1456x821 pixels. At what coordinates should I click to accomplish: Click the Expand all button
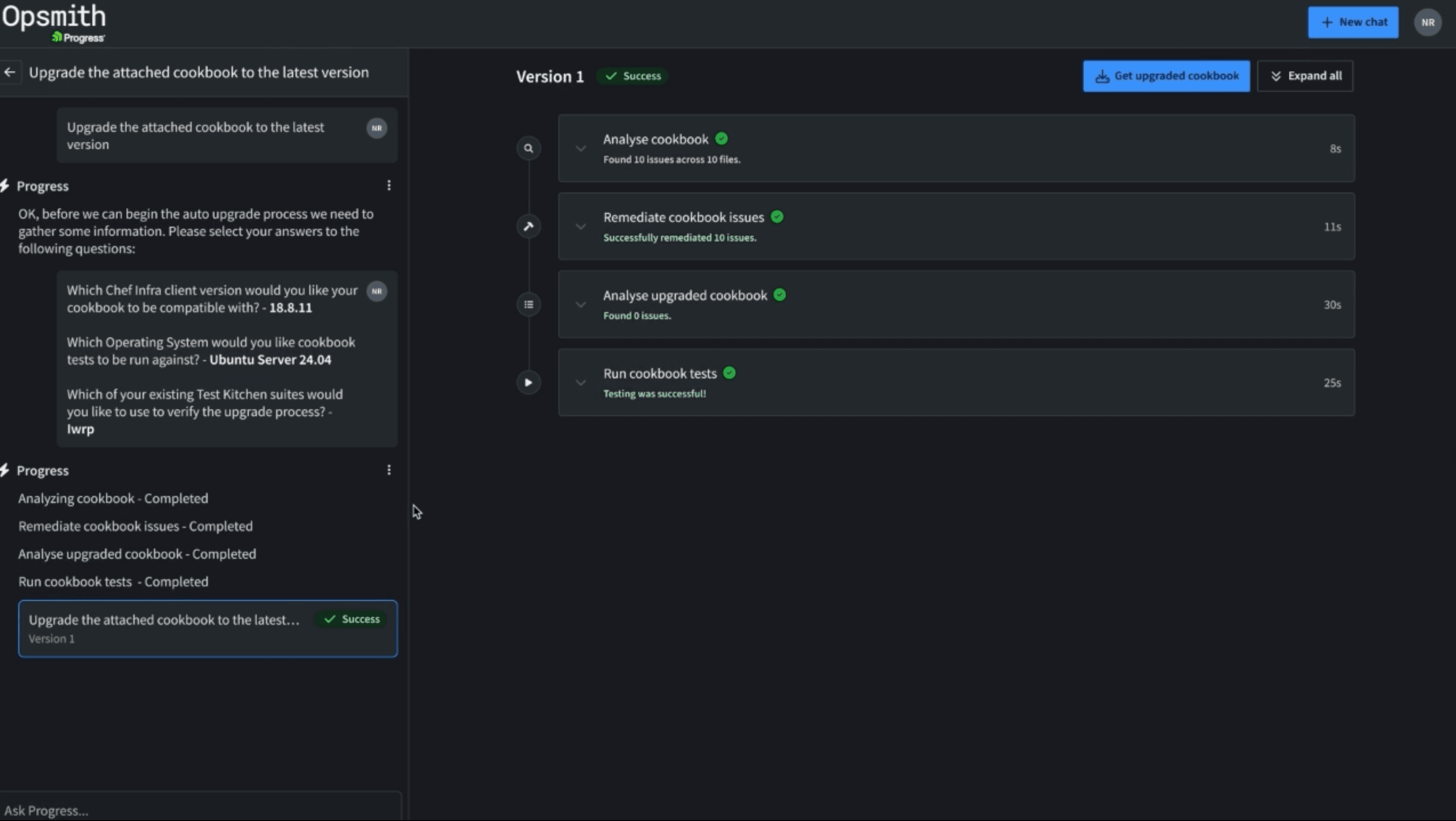[1305, 76]
